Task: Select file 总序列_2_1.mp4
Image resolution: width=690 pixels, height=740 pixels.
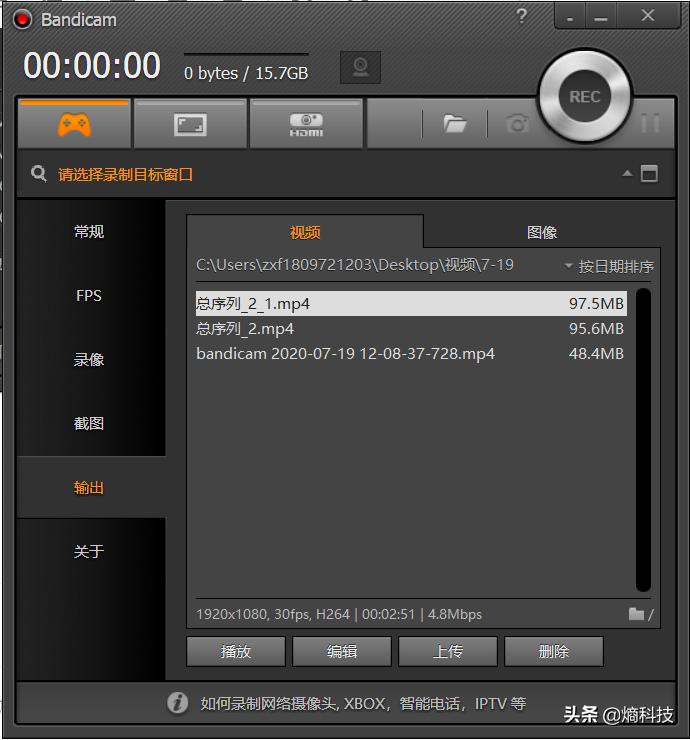Action: tap(411, 303)
